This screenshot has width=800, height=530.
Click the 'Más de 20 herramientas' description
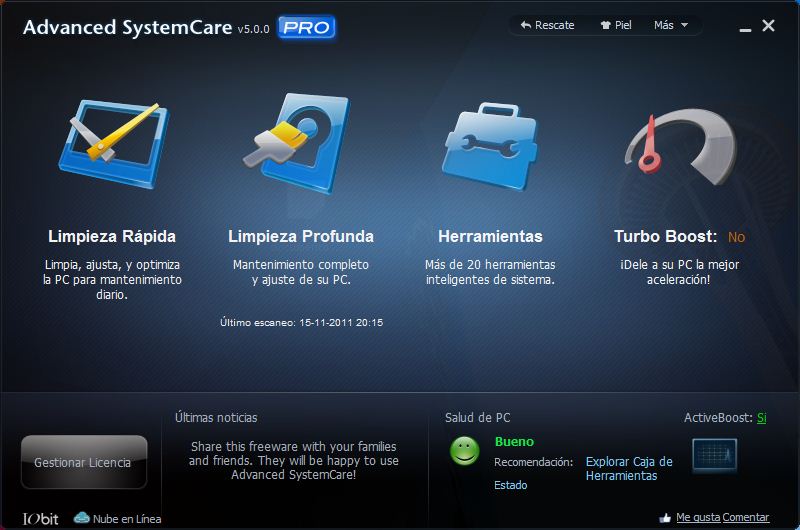[490, 272]
